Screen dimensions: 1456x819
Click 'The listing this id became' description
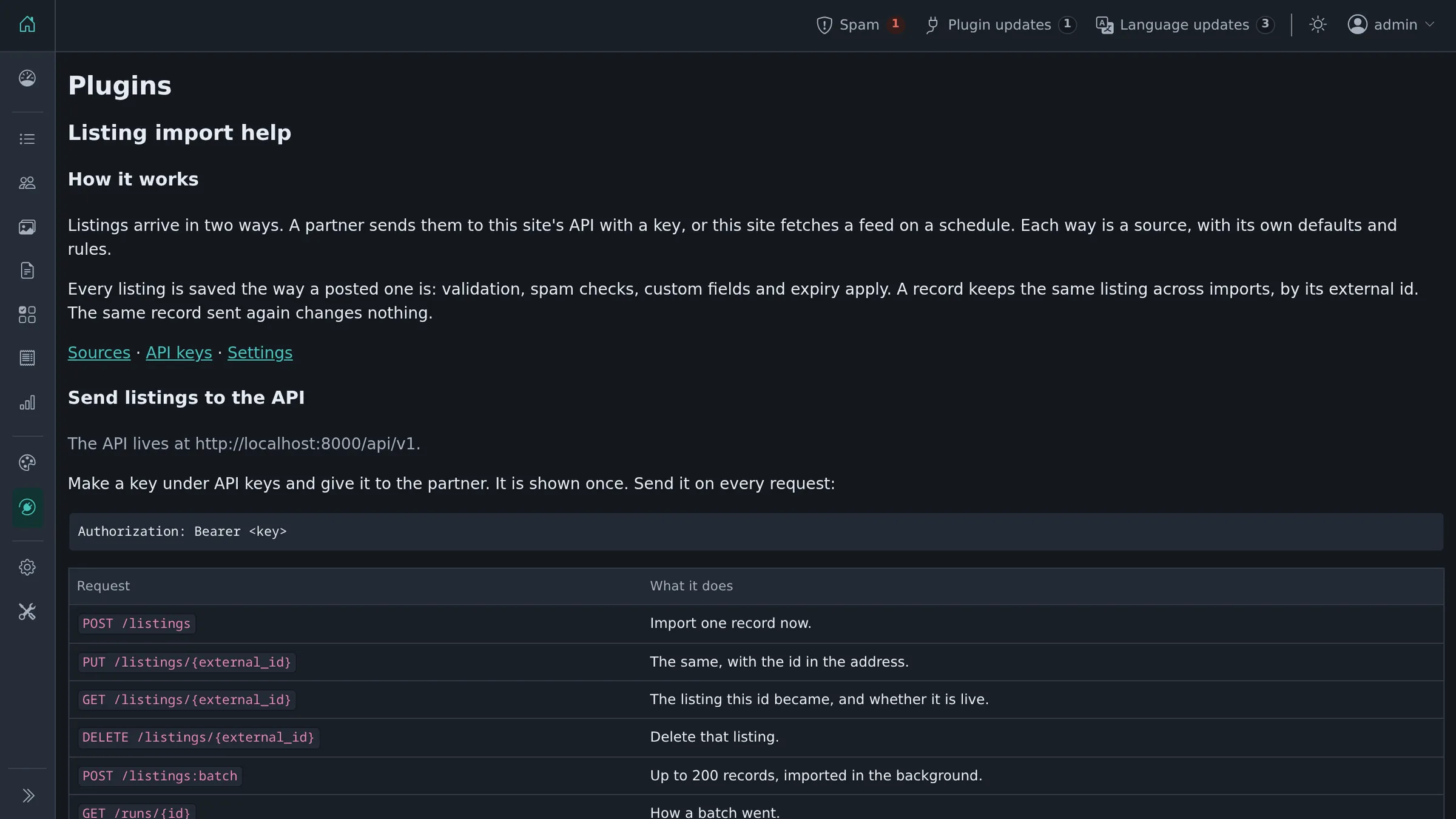[819, 699]
